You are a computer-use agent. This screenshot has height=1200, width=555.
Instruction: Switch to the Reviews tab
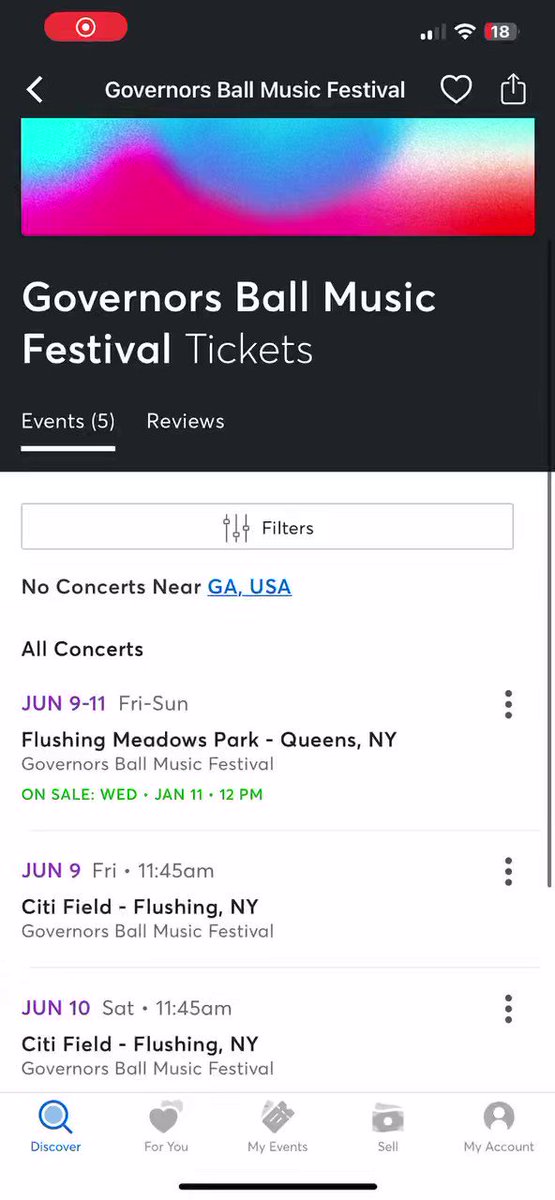pos(185,421)
